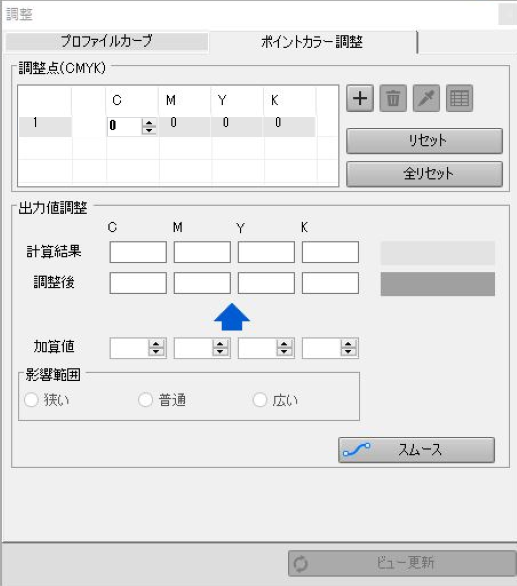Decrease 加算値 C spinner
This screenshot has height=586, width=517.
(x=156, y=352)
